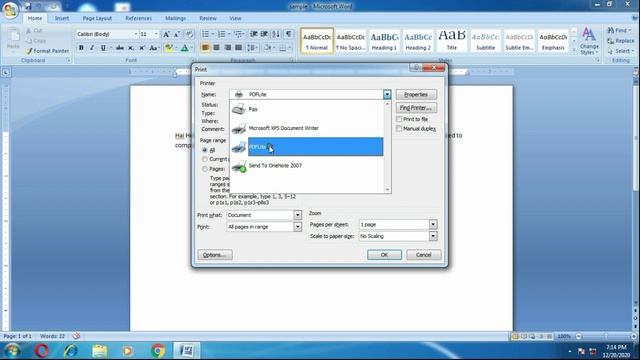Cancel the Print dialog
640x360 pixels.
[423, 255]
